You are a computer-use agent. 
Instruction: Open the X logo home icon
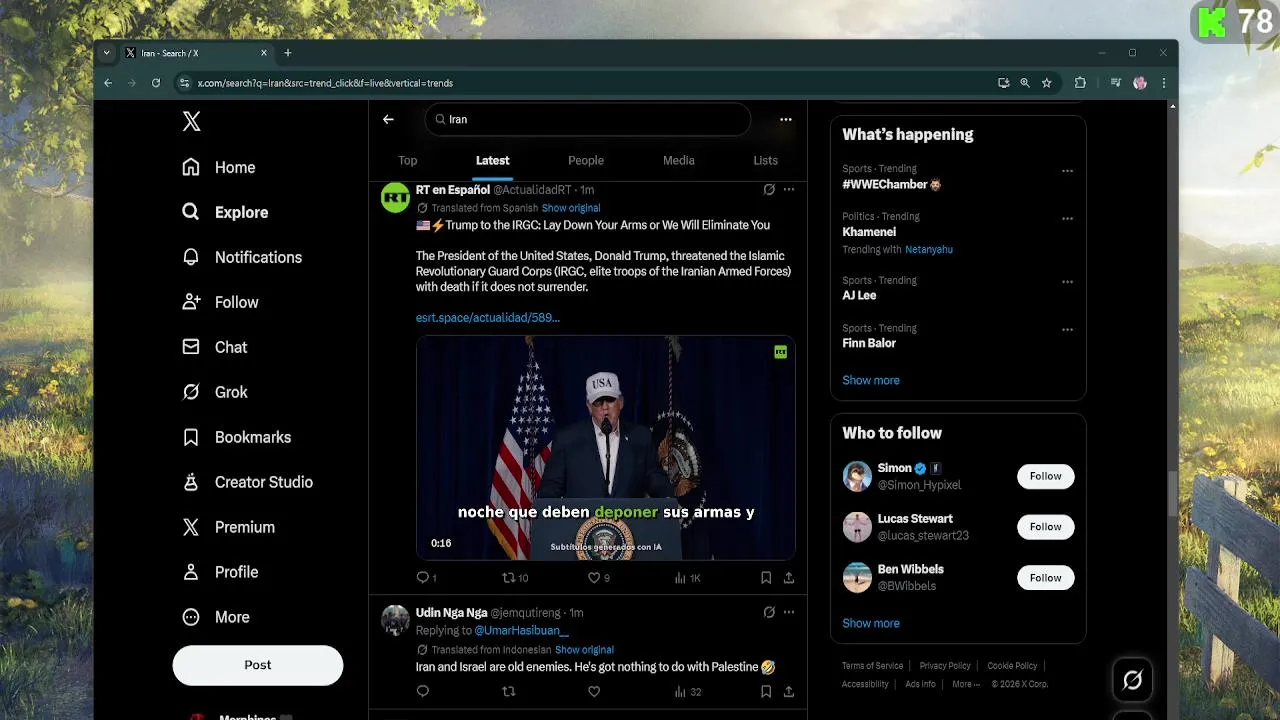point(191,121)
